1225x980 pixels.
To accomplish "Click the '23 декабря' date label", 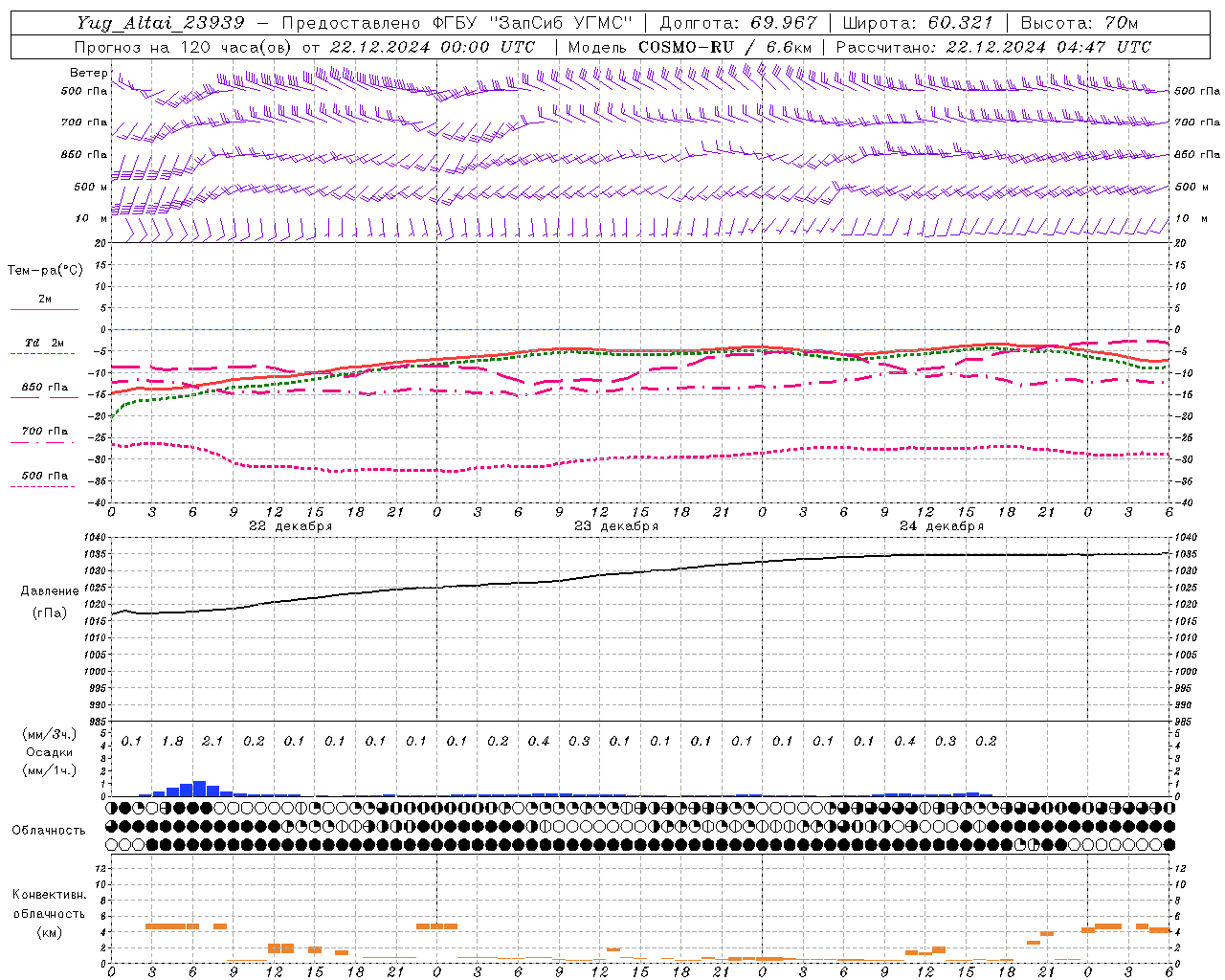I will (x=616, y=526).
